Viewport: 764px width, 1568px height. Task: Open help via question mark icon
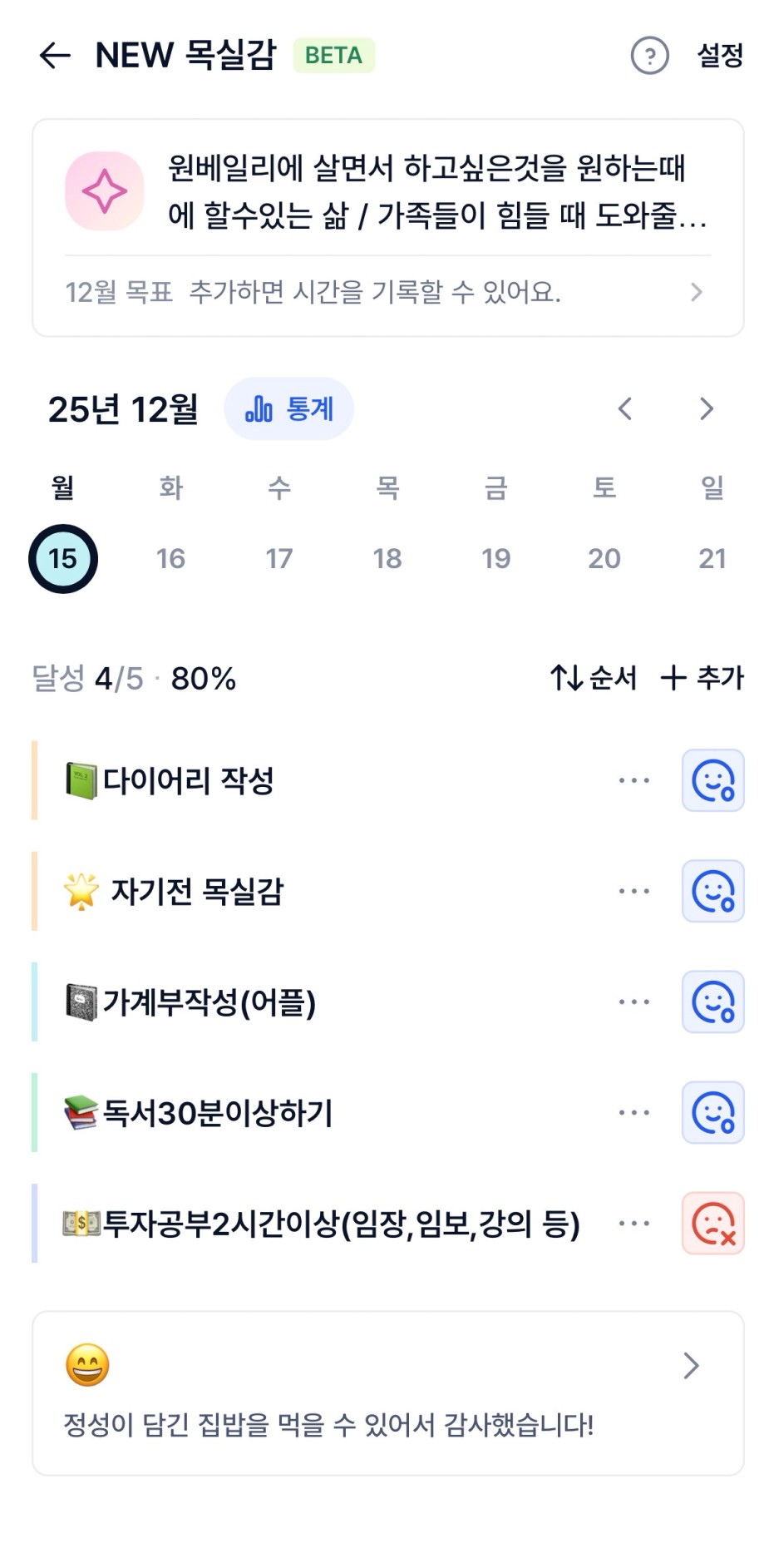coord(649,56)
